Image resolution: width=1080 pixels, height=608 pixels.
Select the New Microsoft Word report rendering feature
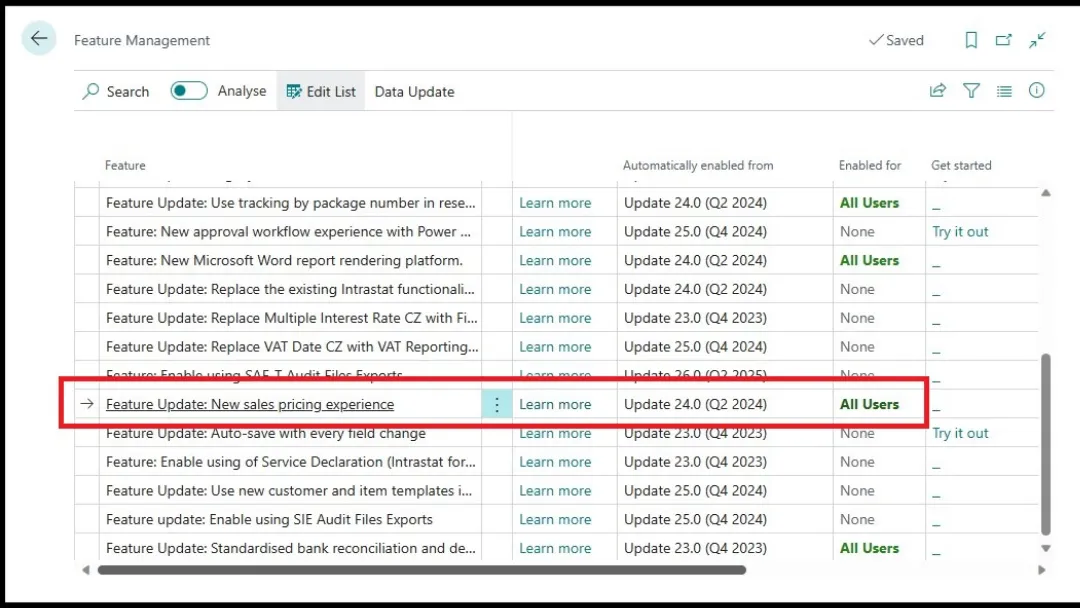[284, 261]
